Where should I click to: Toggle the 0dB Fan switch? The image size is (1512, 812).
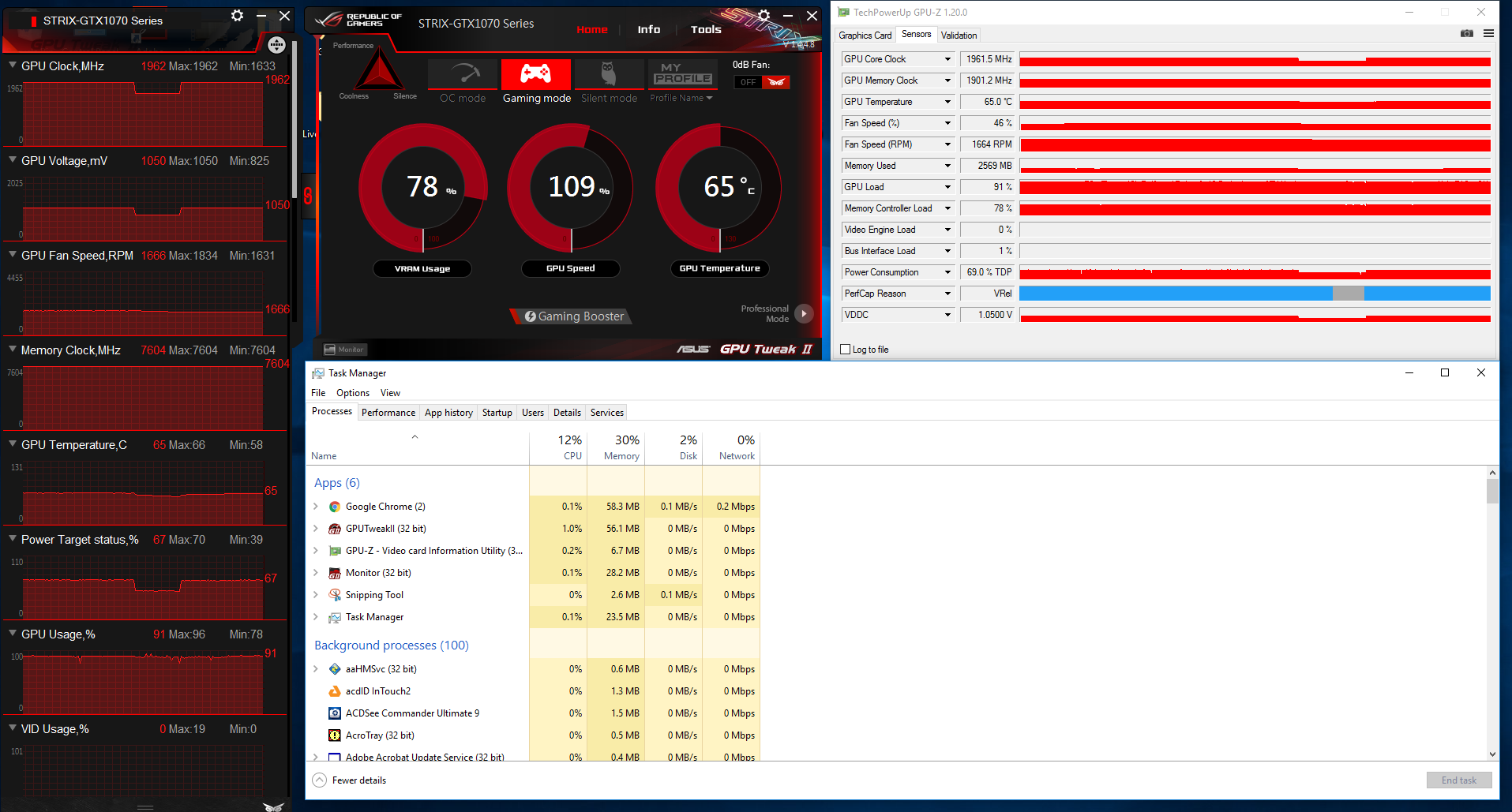[762, 82]
